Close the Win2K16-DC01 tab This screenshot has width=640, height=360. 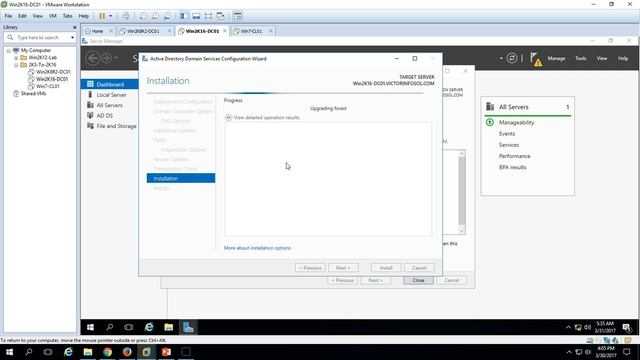click(225, 31)
